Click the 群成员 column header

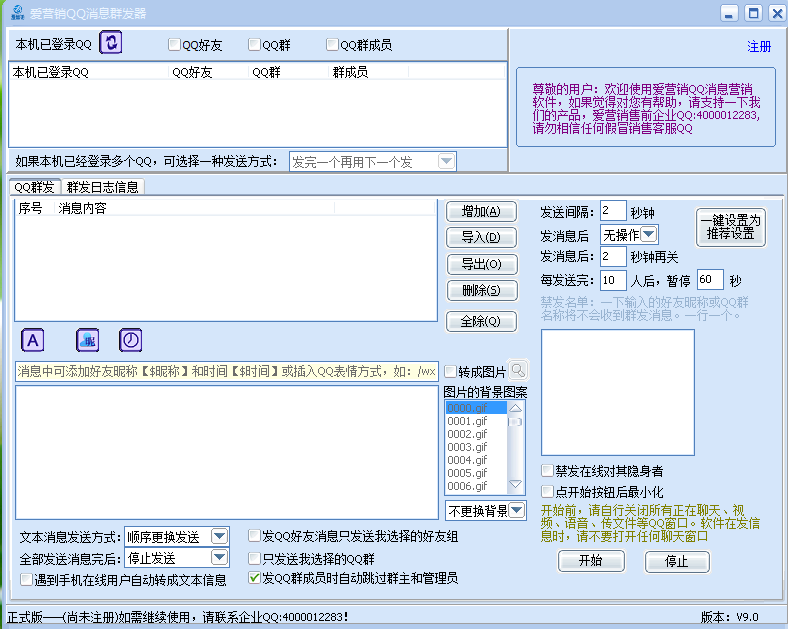pos(368,72)
